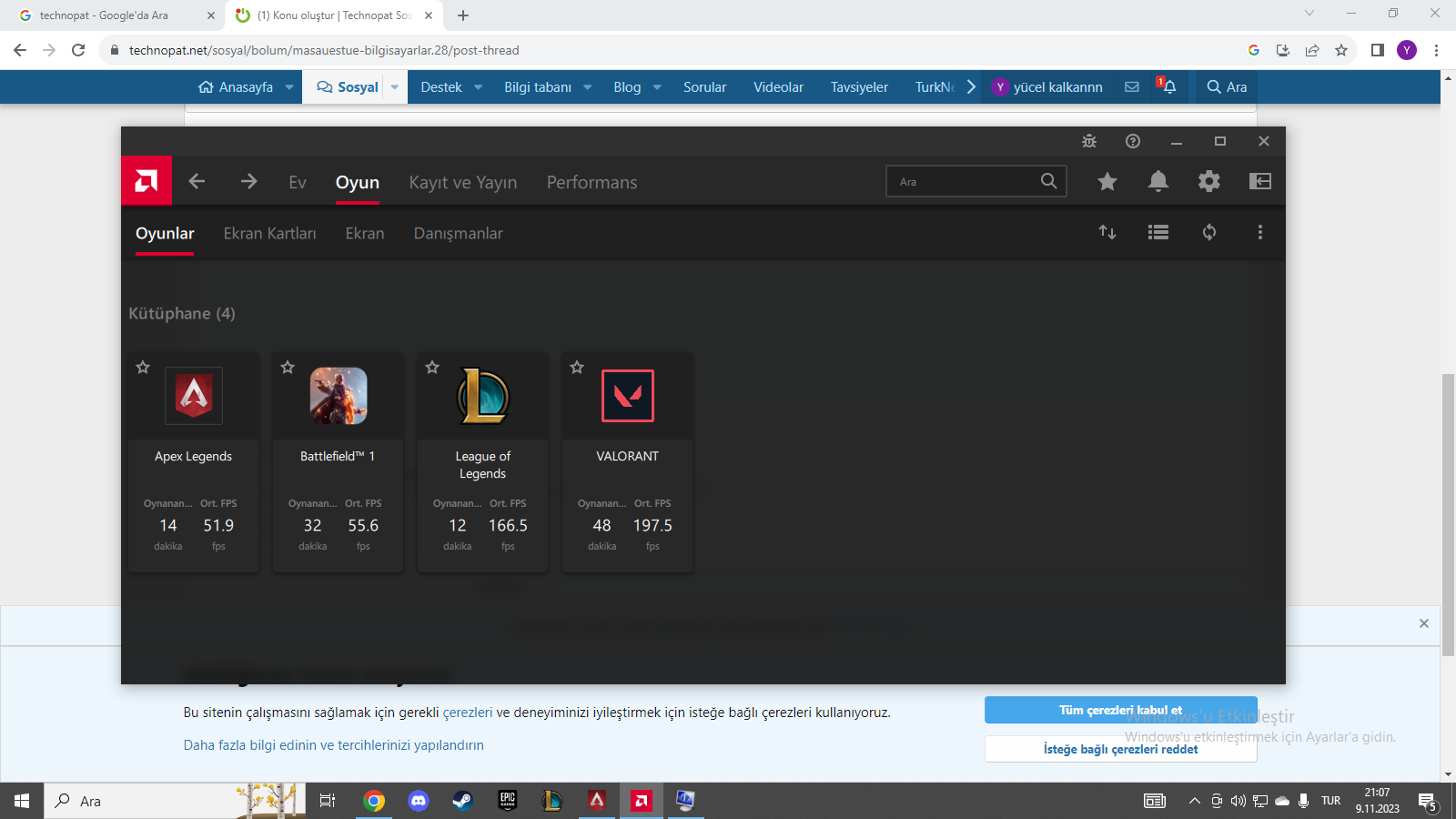Show more Technopat nav items chevron

971,86
